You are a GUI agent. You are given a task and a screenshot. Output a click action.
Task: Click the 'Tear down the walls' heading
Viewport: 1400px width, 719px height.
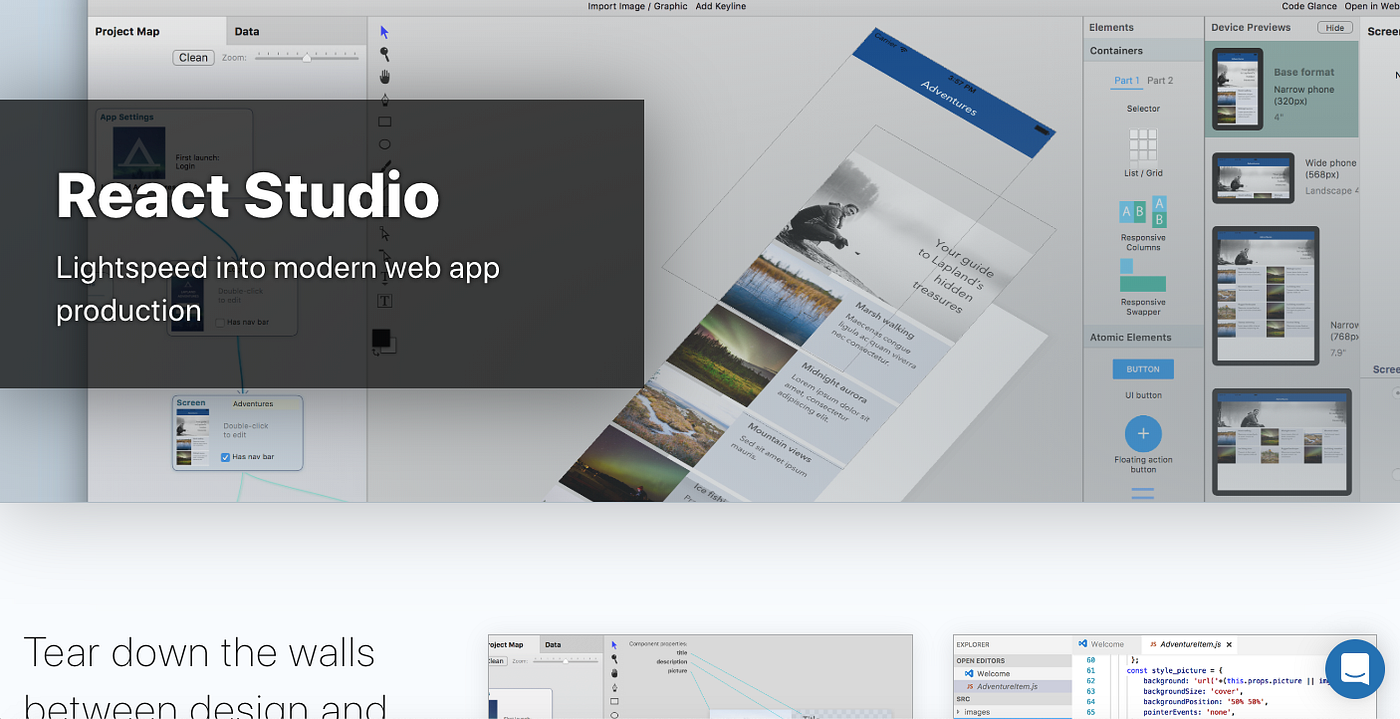pyautogui.click(x=199, y=652)
